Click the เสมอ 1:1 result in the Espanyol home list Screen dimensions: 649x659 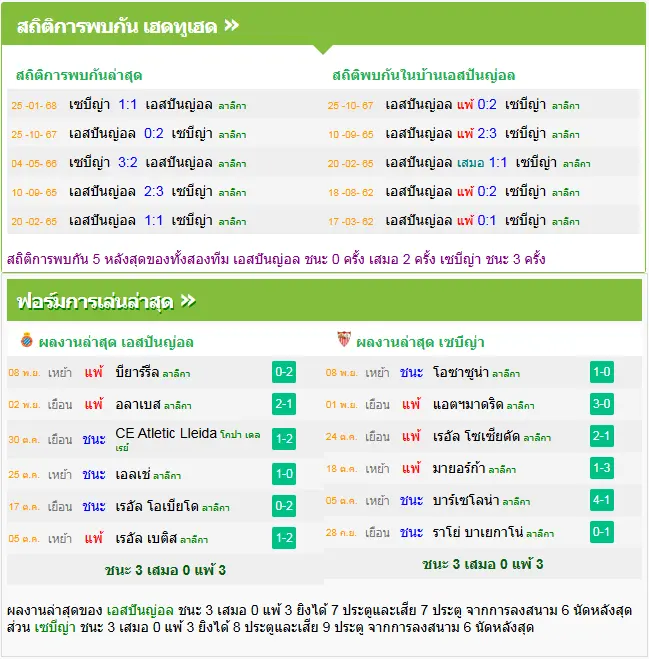(x=482, y=162)
